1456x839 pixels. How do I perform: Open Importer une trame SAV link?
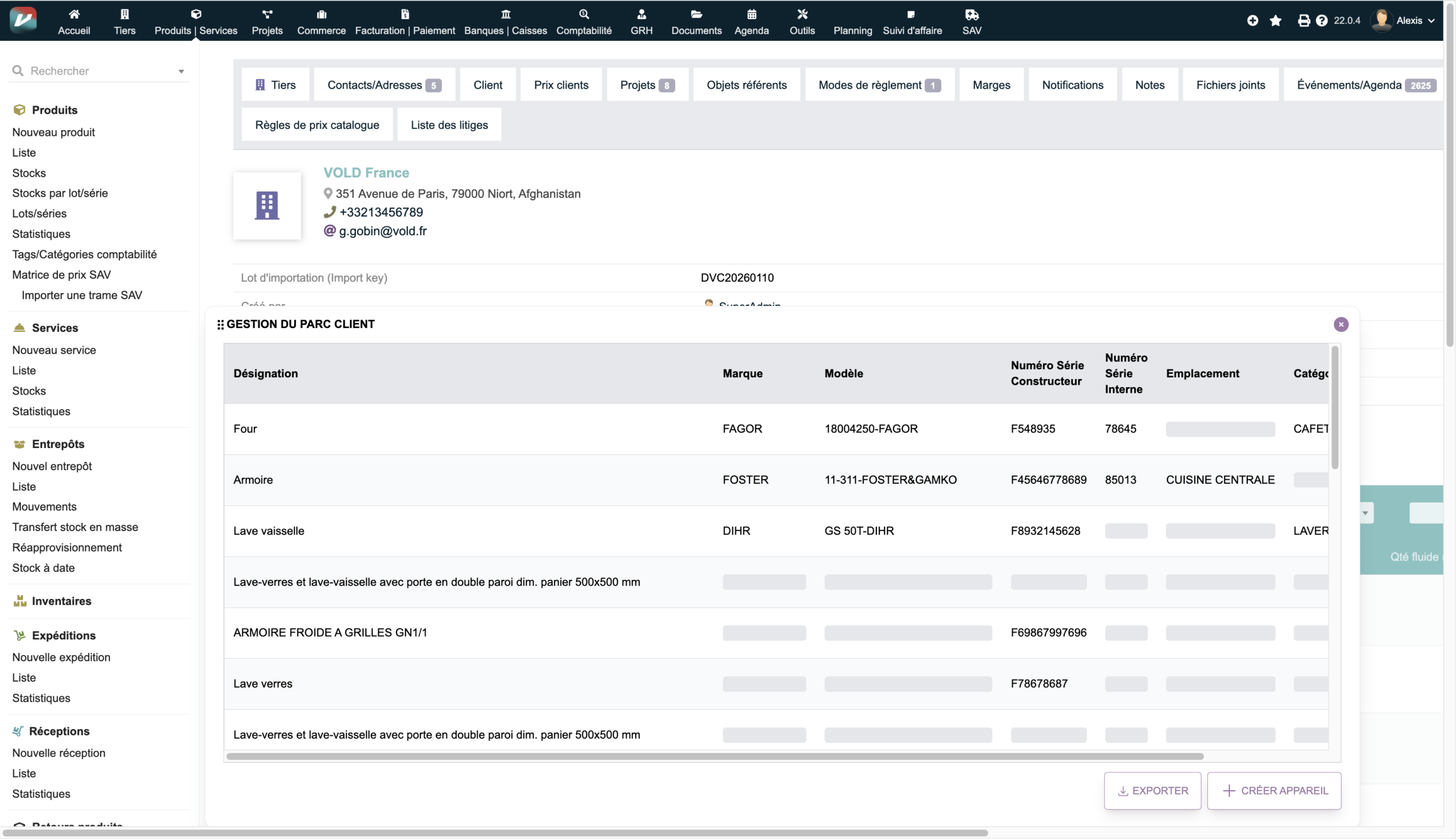click(82, 295)
